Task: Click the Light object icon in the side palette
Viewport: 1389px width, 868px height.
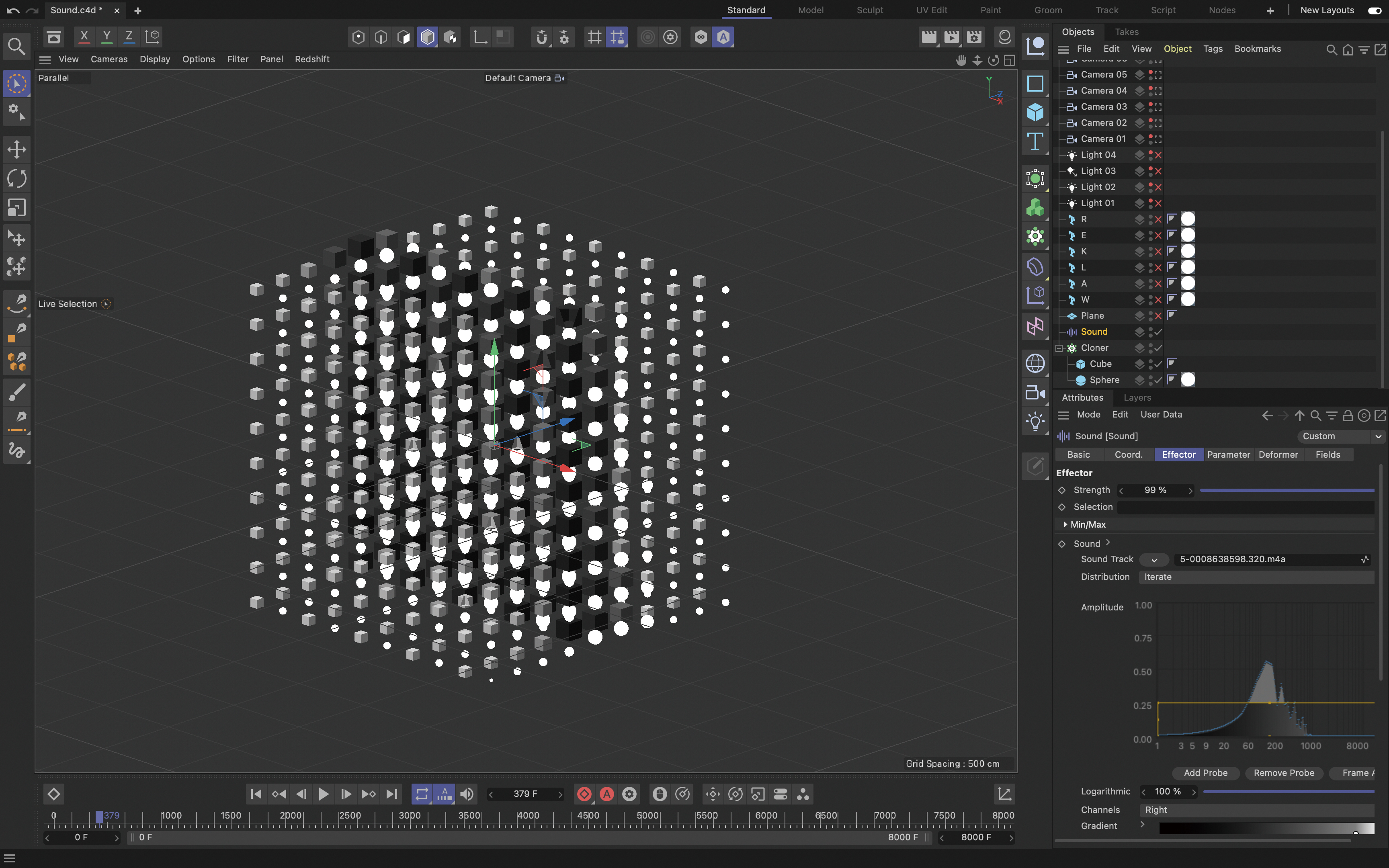Action: (1035, 422)
